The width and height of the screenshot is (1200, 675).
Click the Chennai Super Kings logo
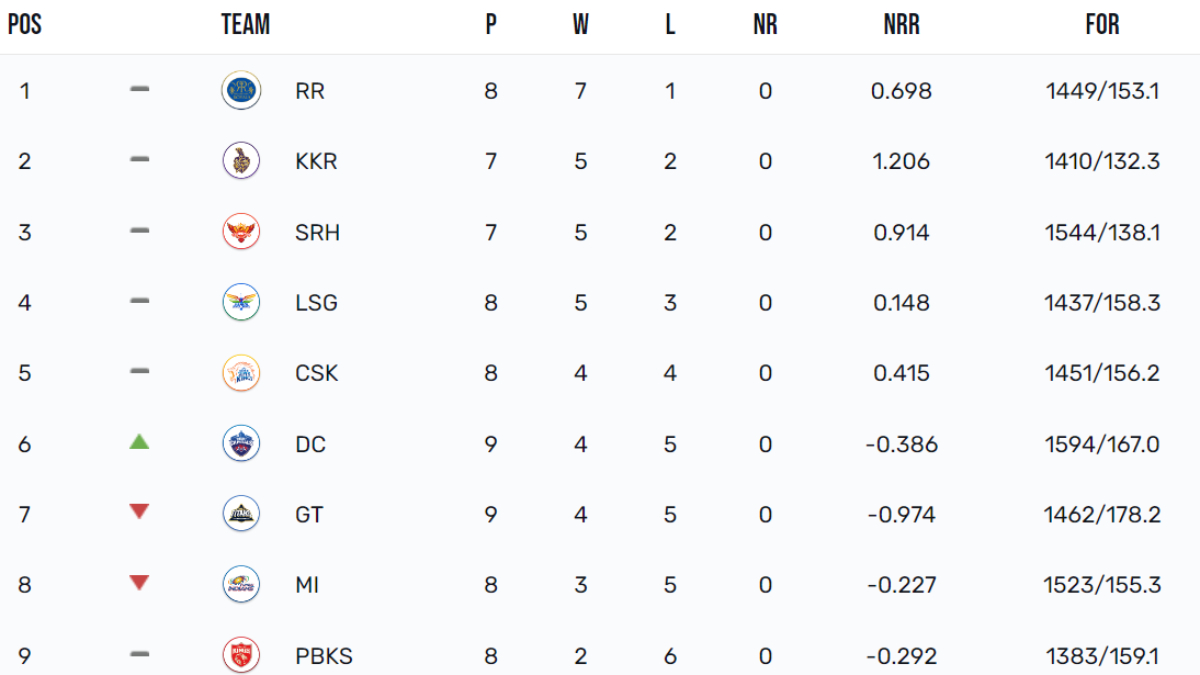pos(241,373)
